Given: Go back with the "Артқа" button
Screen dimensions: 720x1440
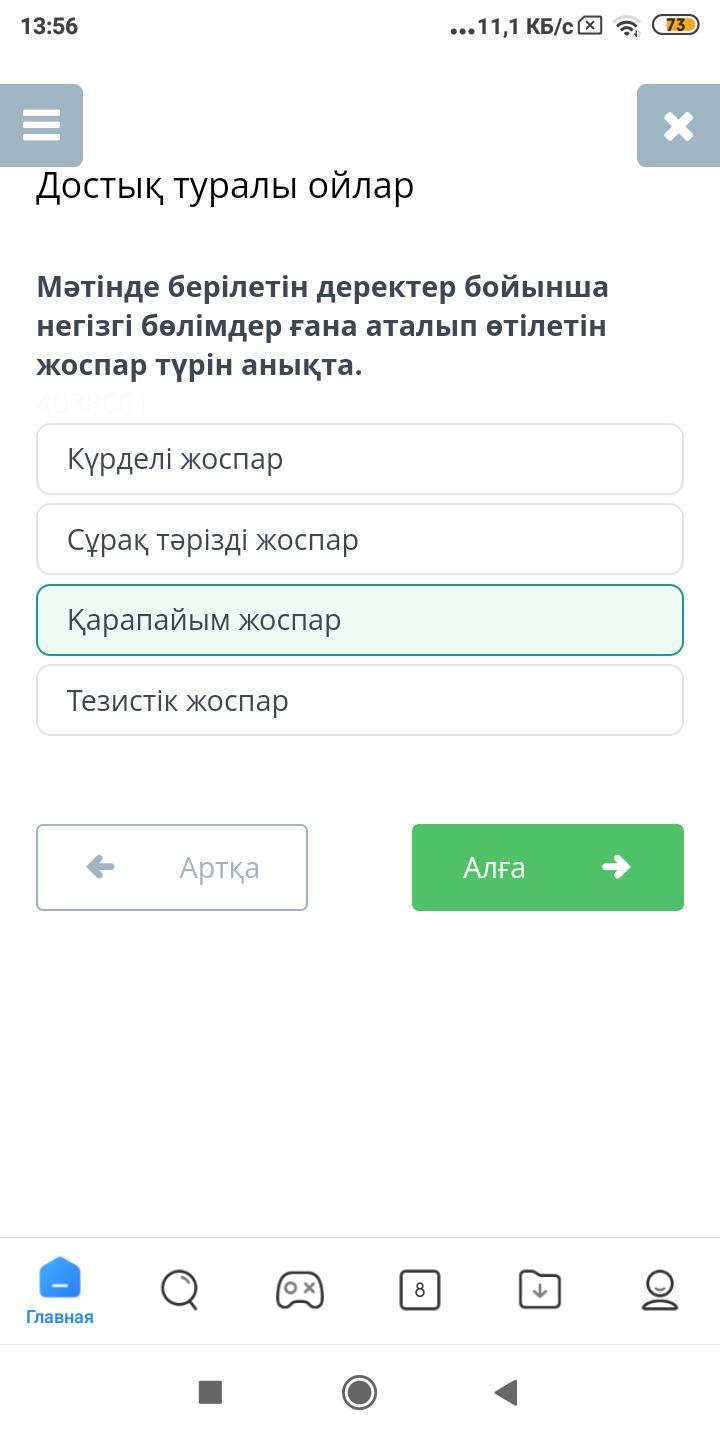Looking at the screenshot, I should 172,867.
